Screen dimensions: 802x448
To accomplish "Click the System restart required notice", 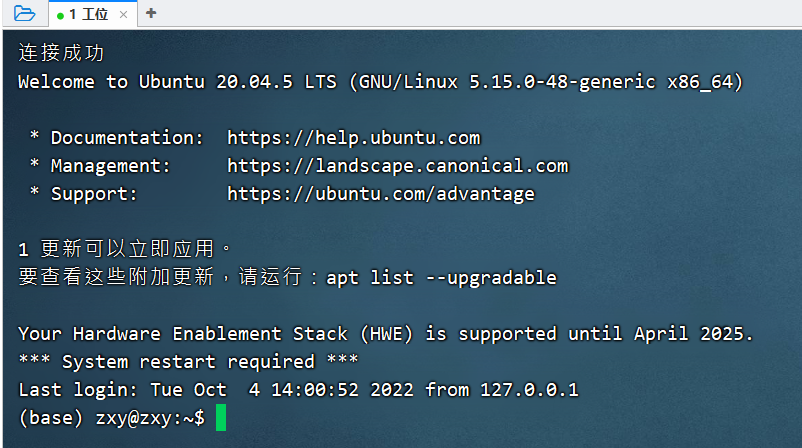I will tap(188, 361).
